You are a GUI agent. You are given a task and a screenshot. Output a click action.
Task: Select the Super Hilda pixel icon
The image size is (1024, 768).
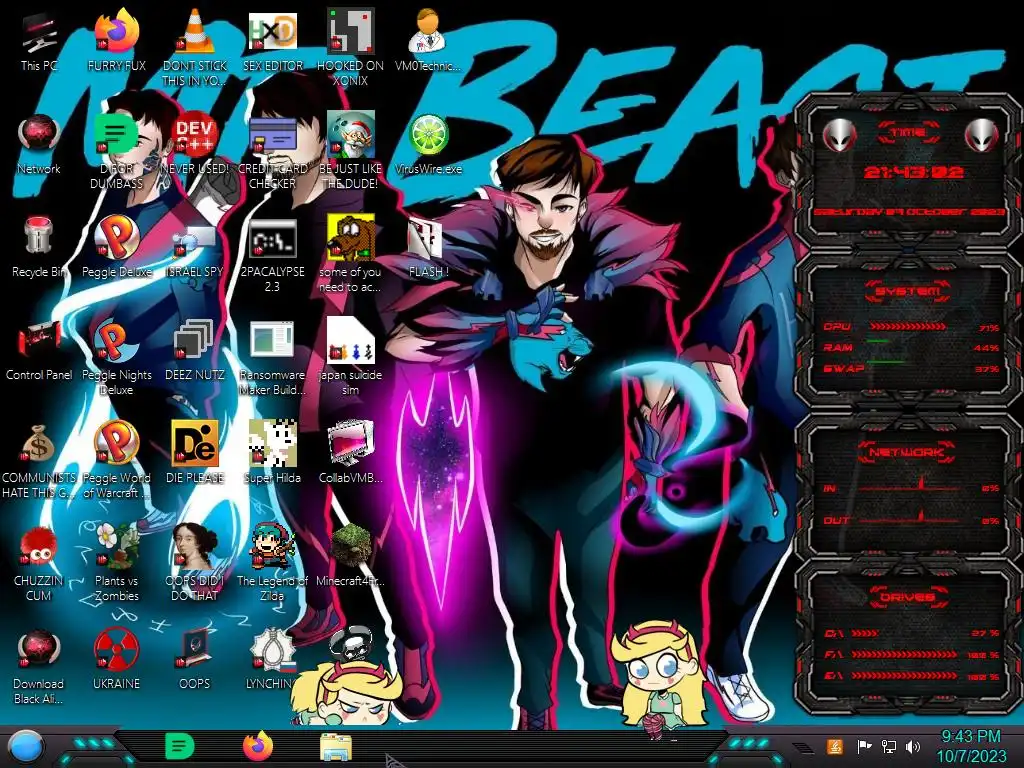pos(273,453)
